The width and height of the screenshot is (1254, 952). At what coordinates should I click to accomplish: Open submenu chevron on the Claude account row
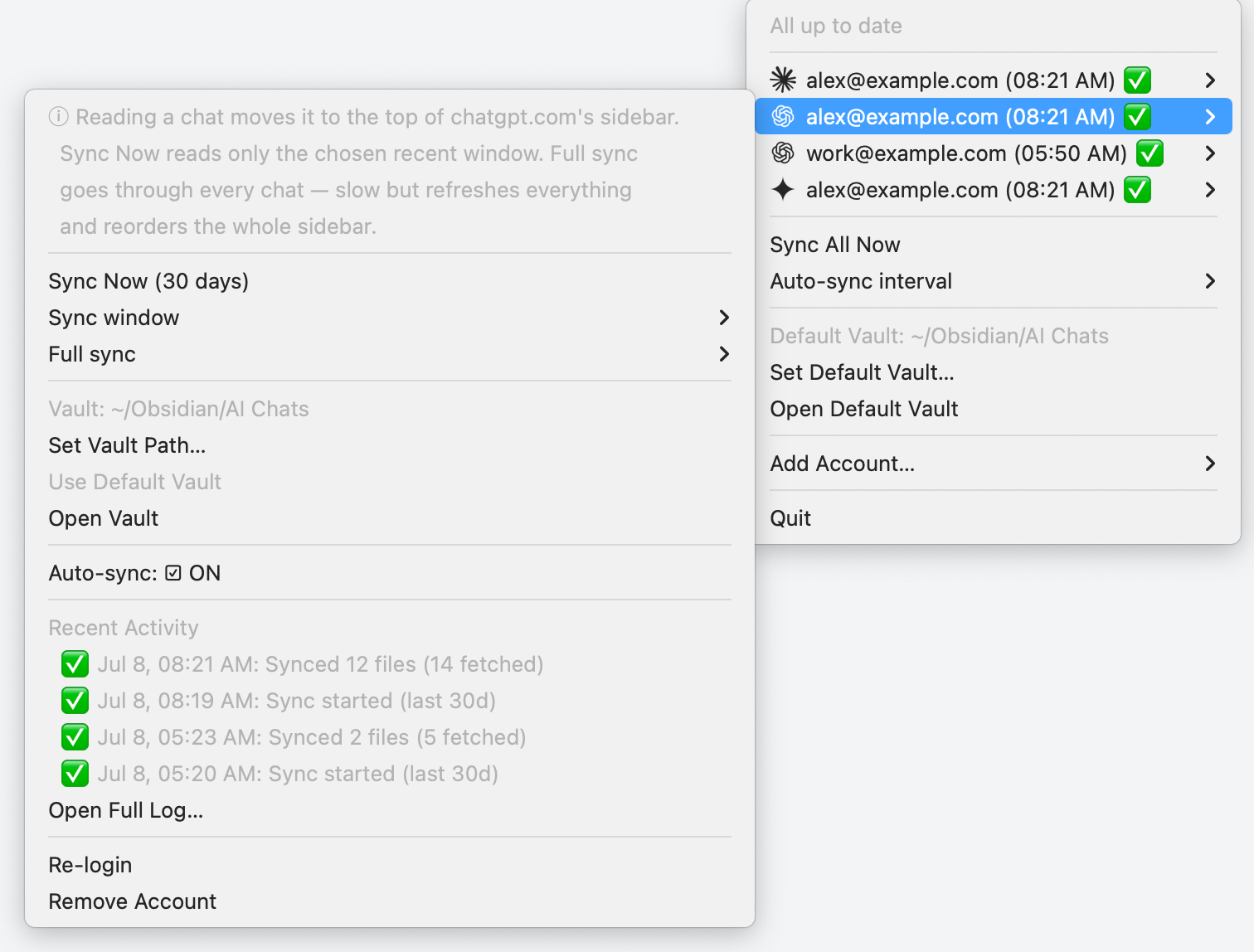pyautogui.click(x=1210, y=80)
